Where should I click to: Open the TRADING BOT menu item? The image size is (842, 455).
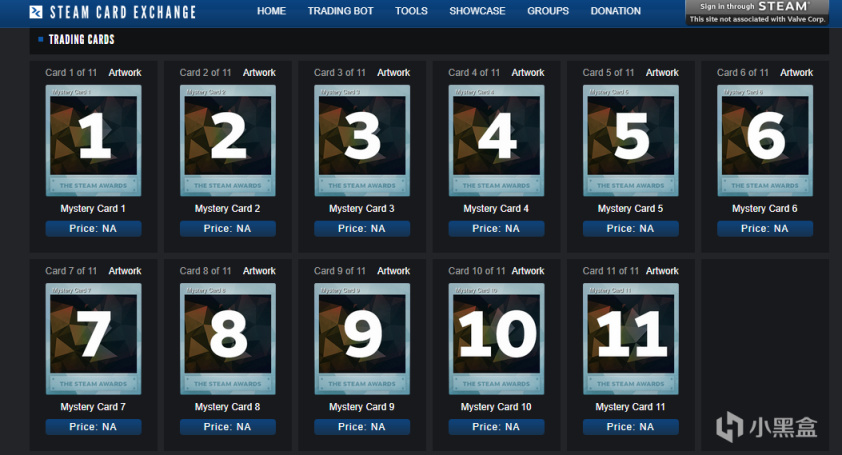point(340,11)
